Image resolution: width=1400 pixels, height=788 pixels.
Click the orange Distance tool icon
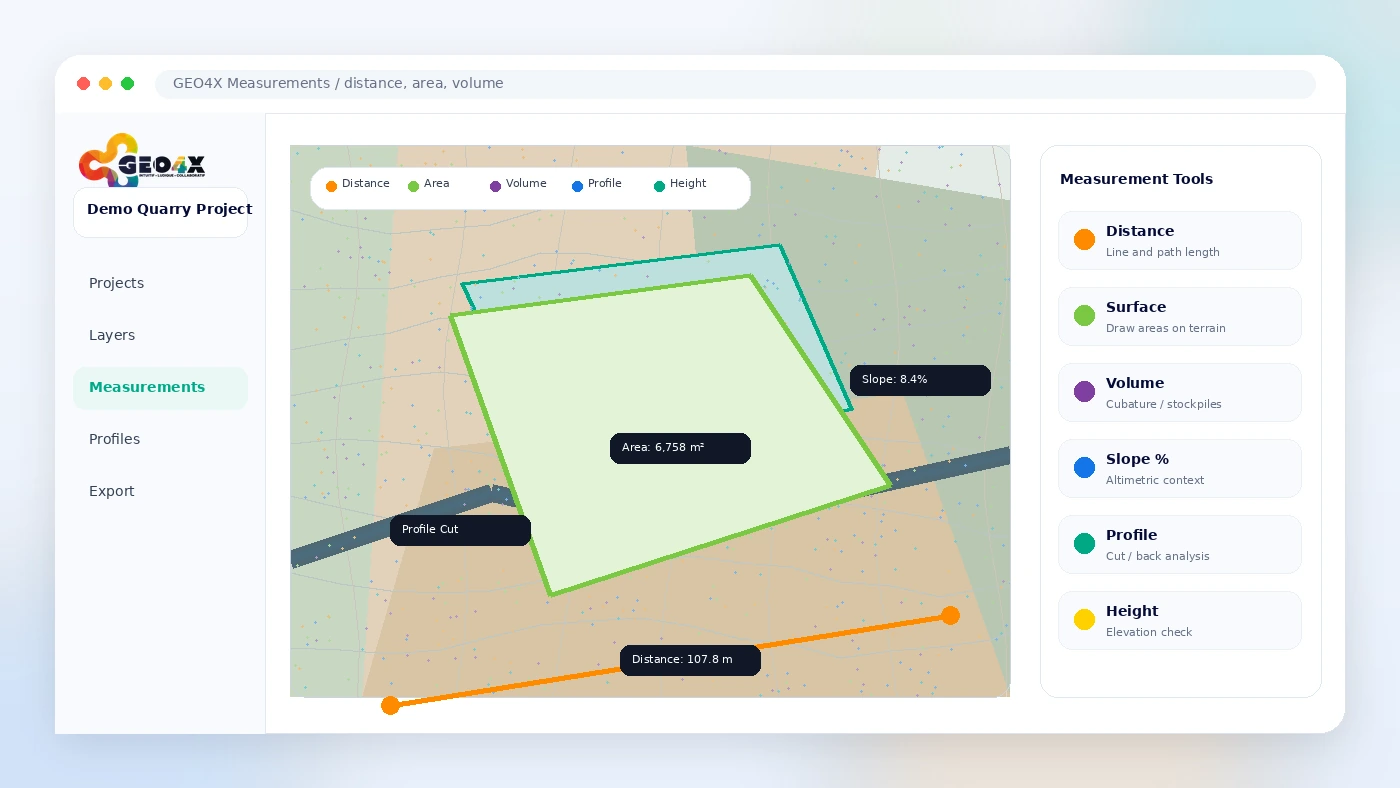pyautogui.click(x=1084, y=240)
